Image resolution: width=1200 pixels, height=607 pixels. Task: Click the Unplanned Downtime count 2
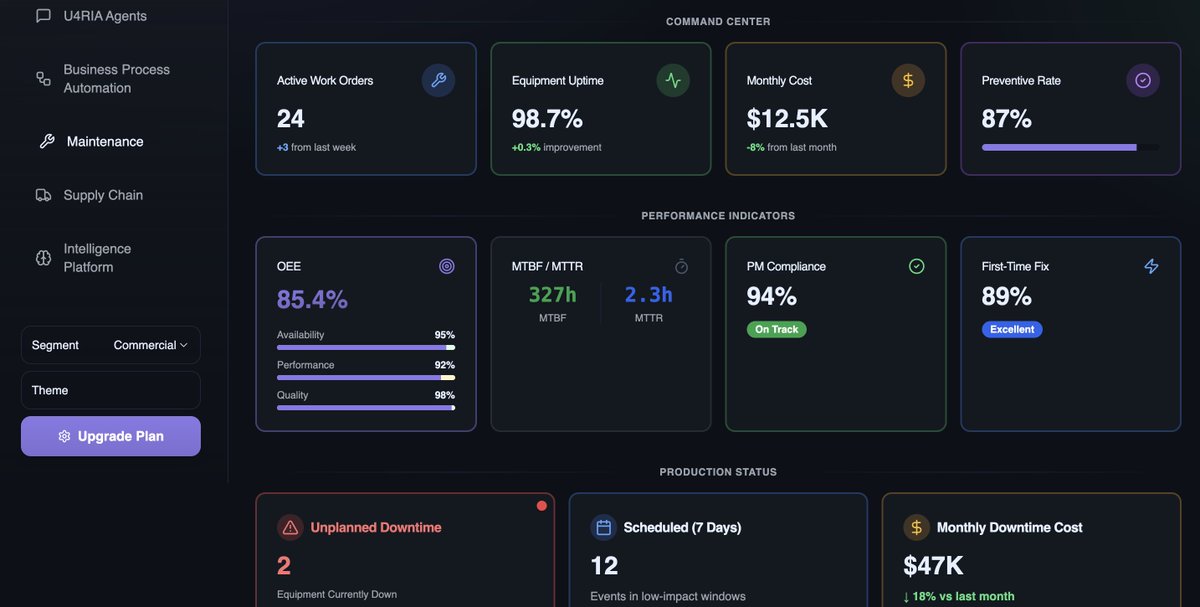284,566
